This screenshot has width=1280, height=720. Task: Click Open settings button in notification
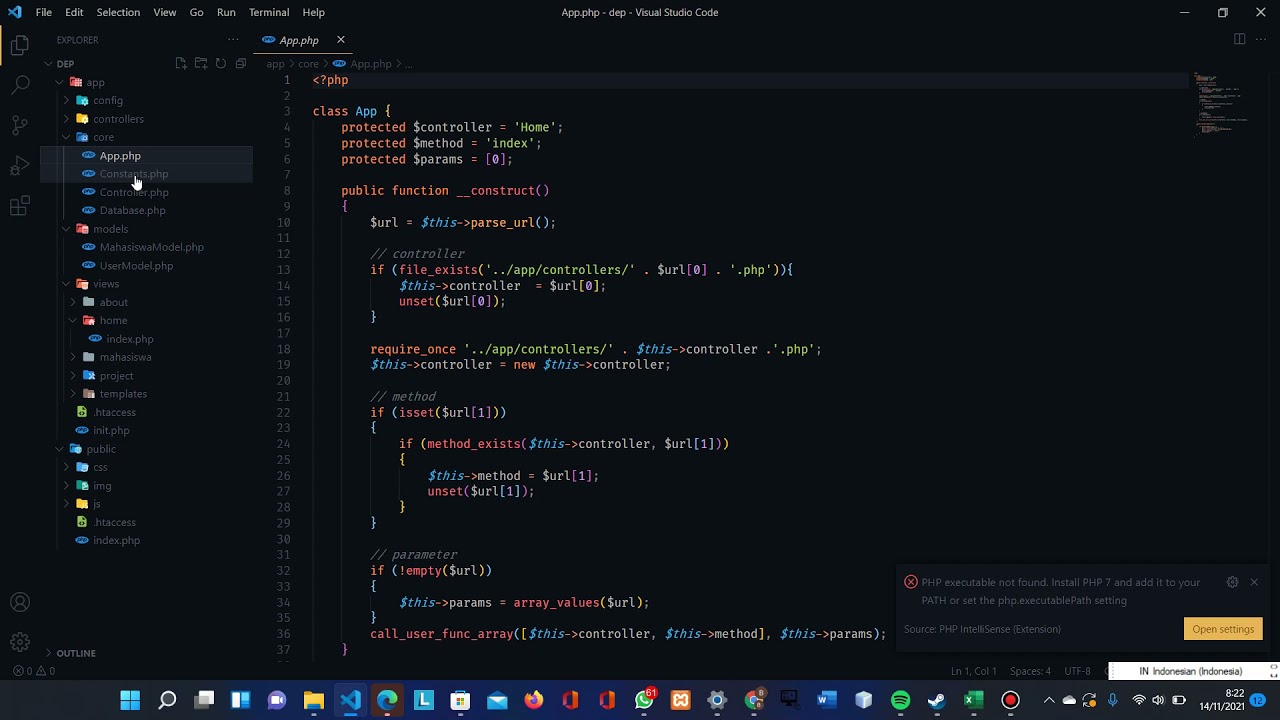point(1223,629)
